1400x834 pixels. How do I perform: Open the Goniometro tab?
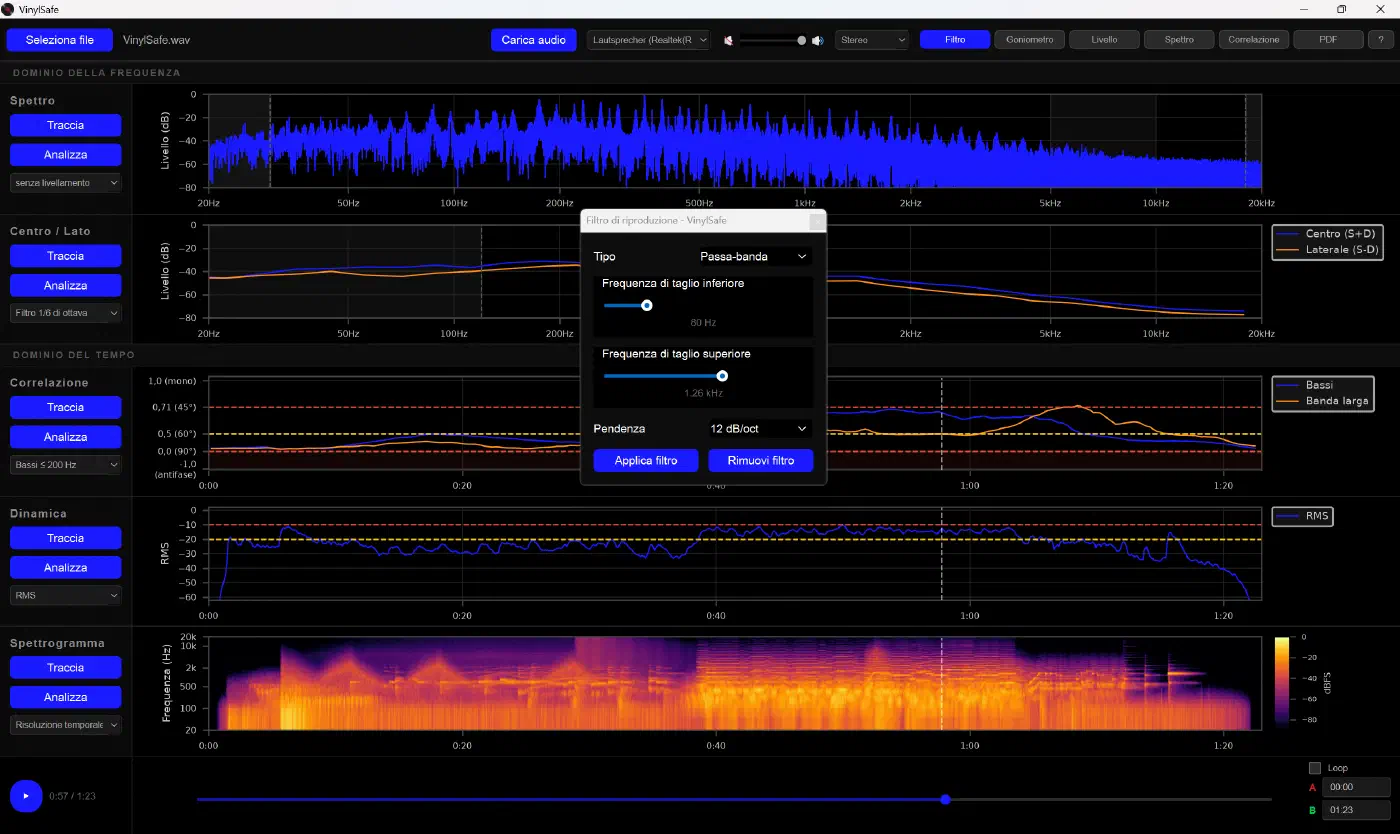tap(1029, 40)
